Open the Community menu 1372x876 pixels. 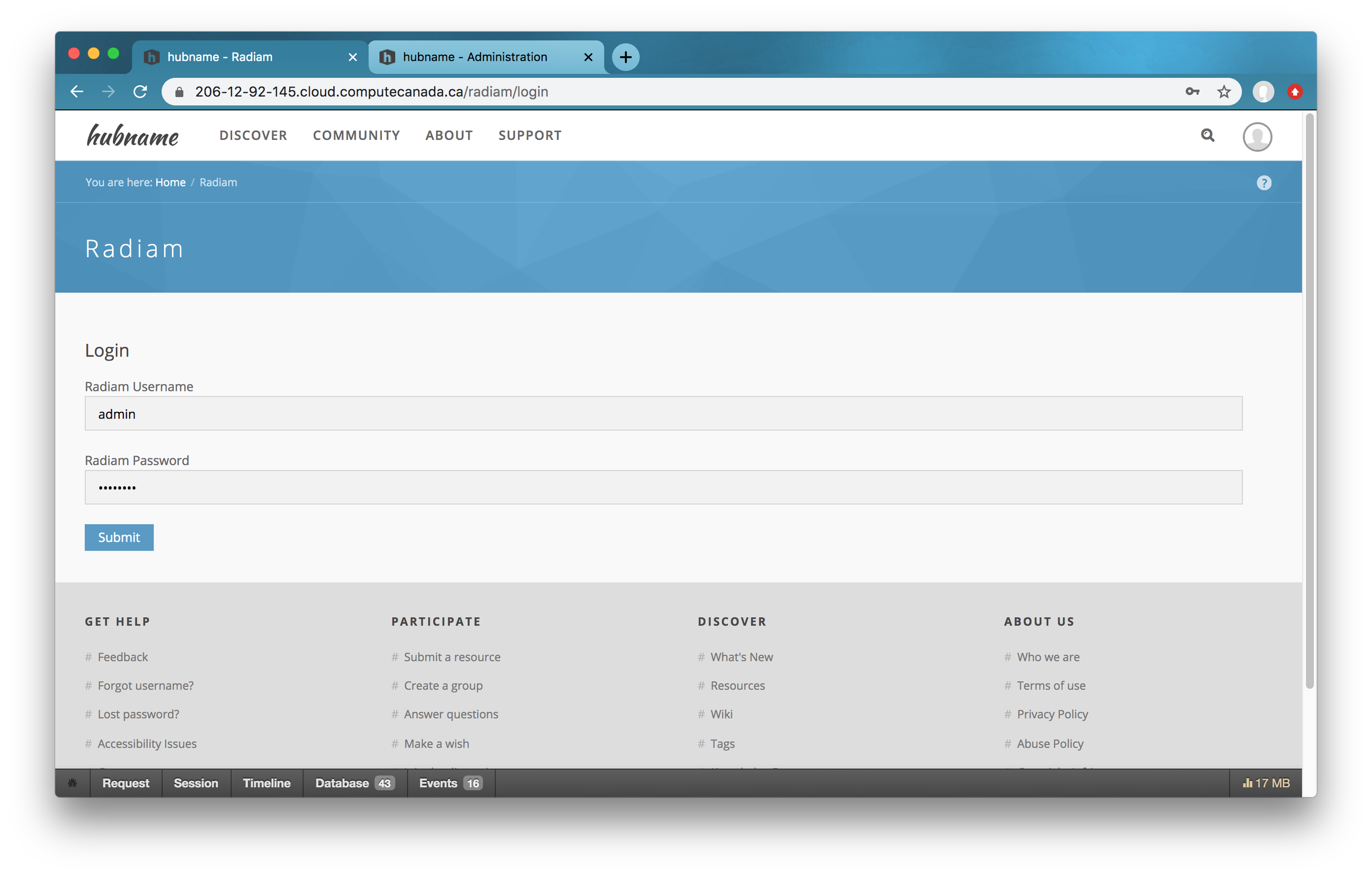click(x=357, y=135)
